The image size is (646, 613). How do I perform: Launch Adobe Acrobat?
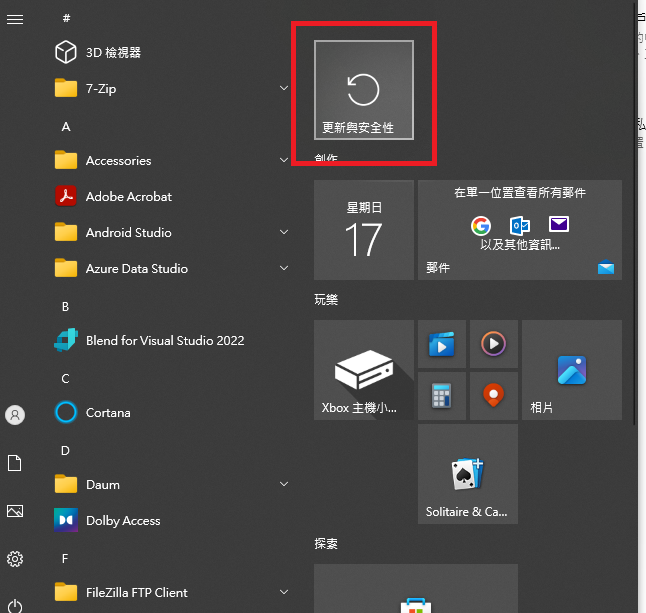(x=171, y=196)
